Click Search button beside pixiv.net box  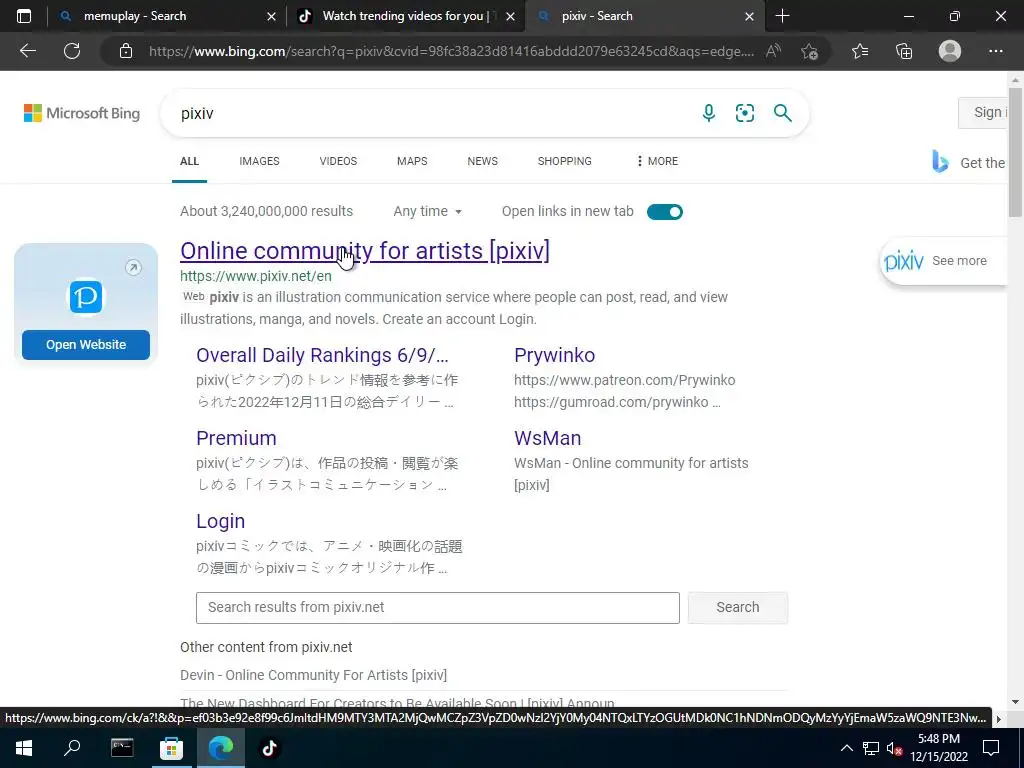click(738, 607)
